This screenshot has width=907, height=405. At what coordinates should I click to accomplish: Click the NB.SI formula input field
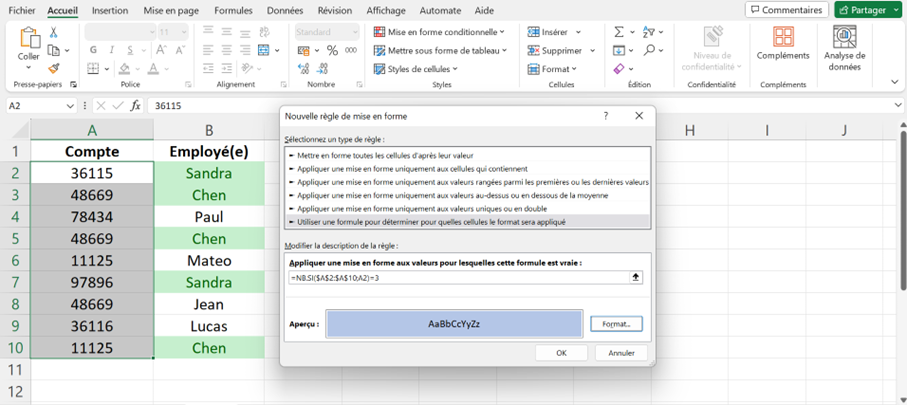459,278
